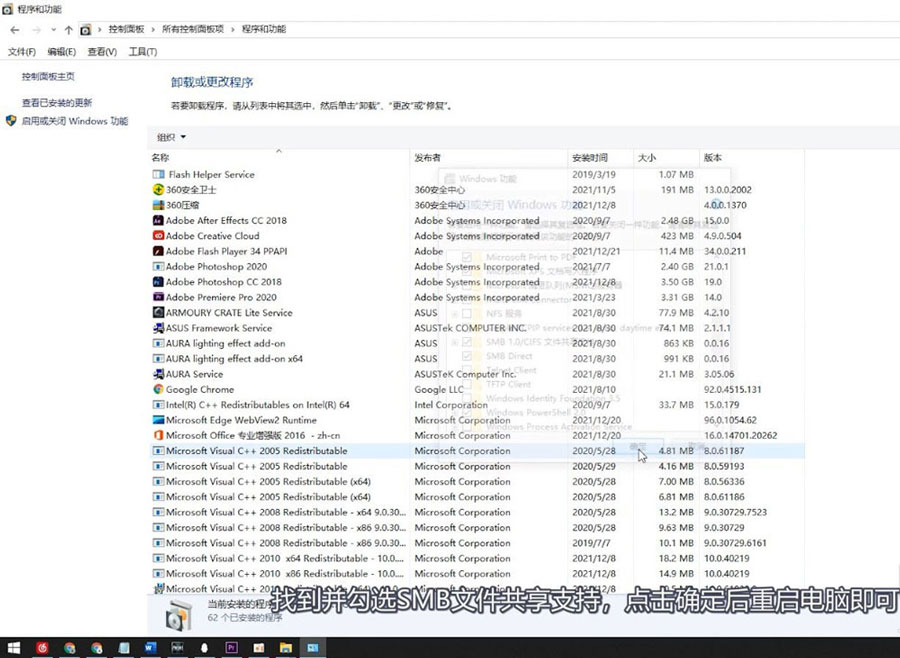
Task: Click the Adobe Photoshop CC 2018 icon
Action: pyautogui.click(x=158, y=282)
